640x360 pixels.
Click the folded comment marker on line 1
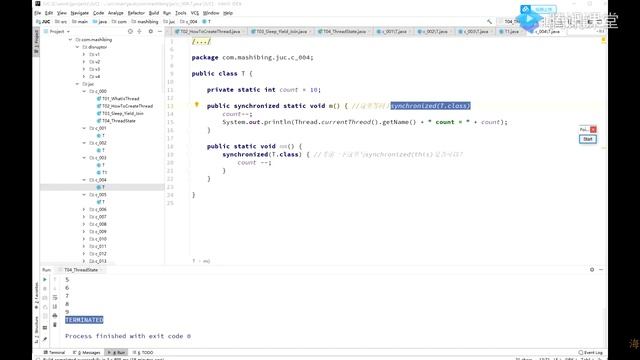pos(201,42)
